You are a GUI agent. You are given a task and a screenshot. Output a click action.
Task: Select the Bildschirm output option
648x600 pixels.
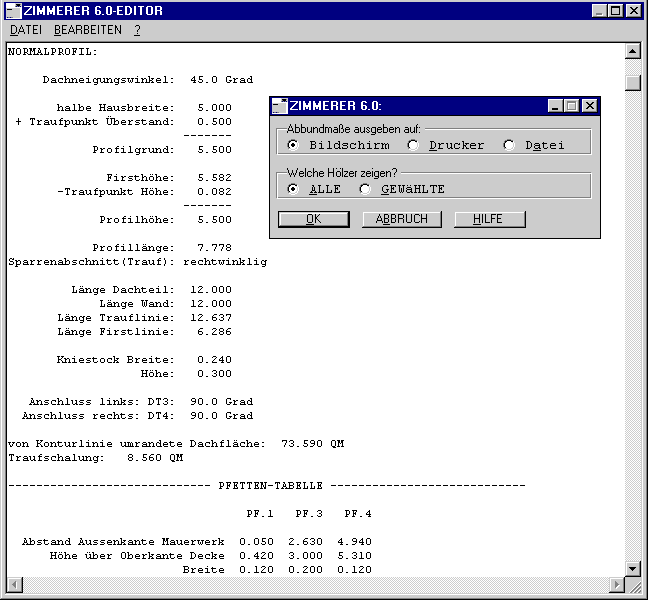pos(293,145)
